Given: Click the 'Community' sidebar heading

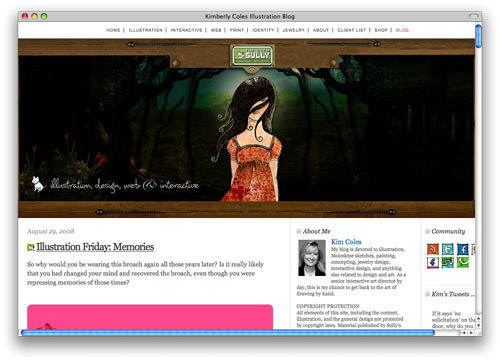Looking at the screenshot, I should tap(448, 231).
